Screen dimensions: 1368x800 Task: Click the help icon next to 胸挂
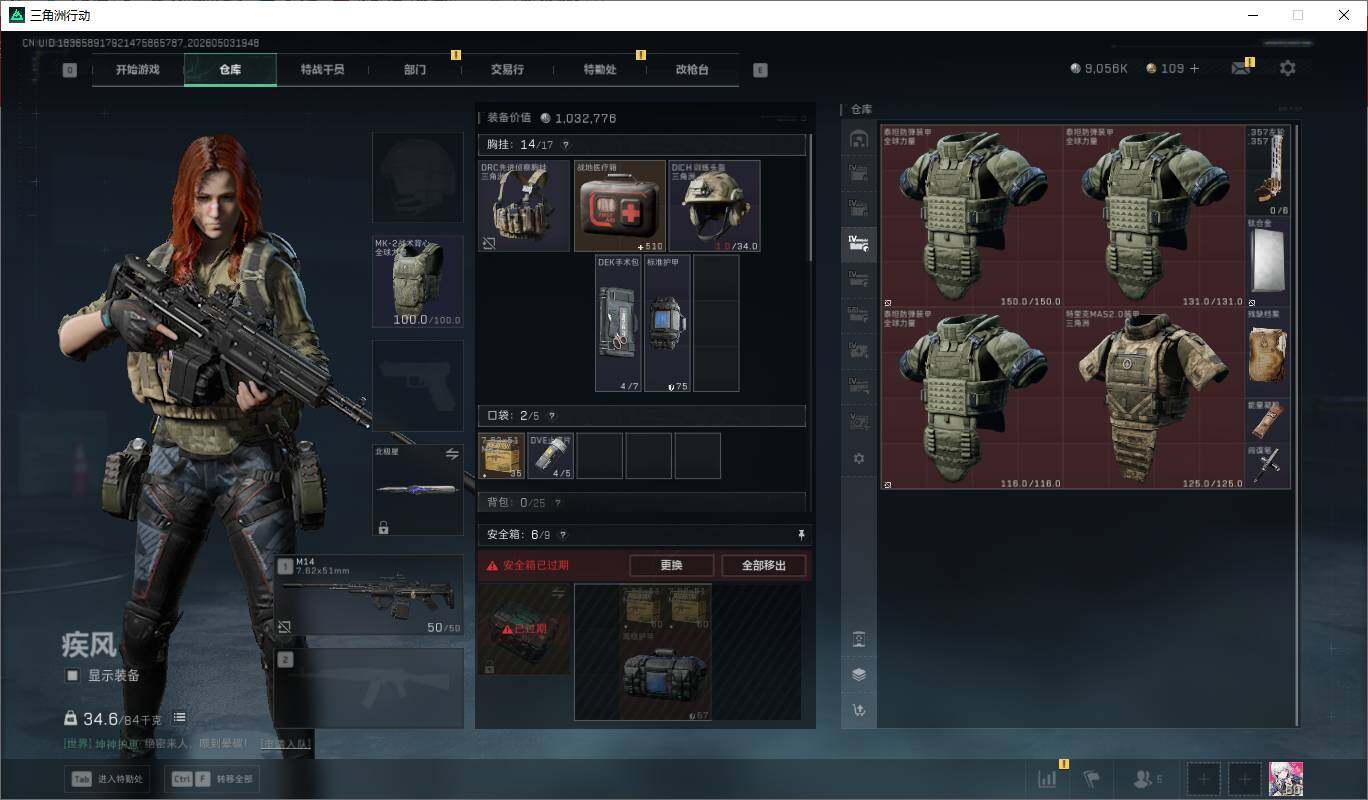[566, 145]
